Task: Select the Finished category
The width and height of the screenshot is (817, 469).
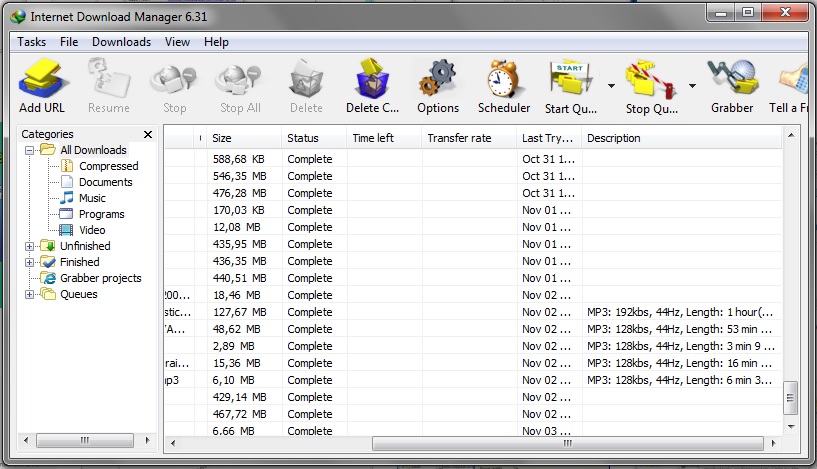Action: pyautogui.click(x=80, y=262)
